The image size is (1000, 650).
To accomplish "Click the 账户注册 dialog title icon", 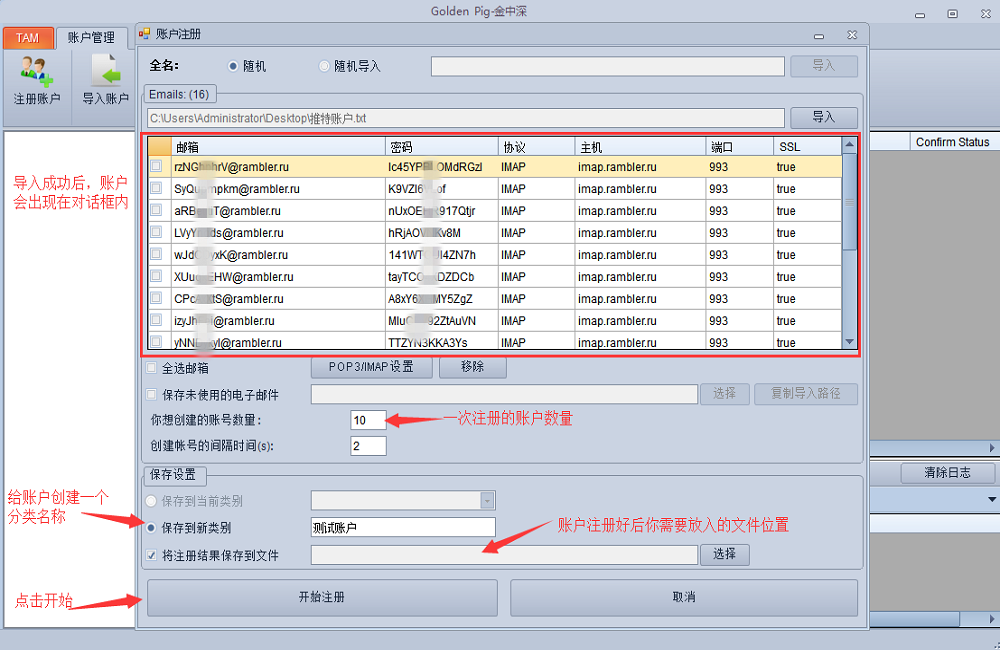I will [145, 34].
